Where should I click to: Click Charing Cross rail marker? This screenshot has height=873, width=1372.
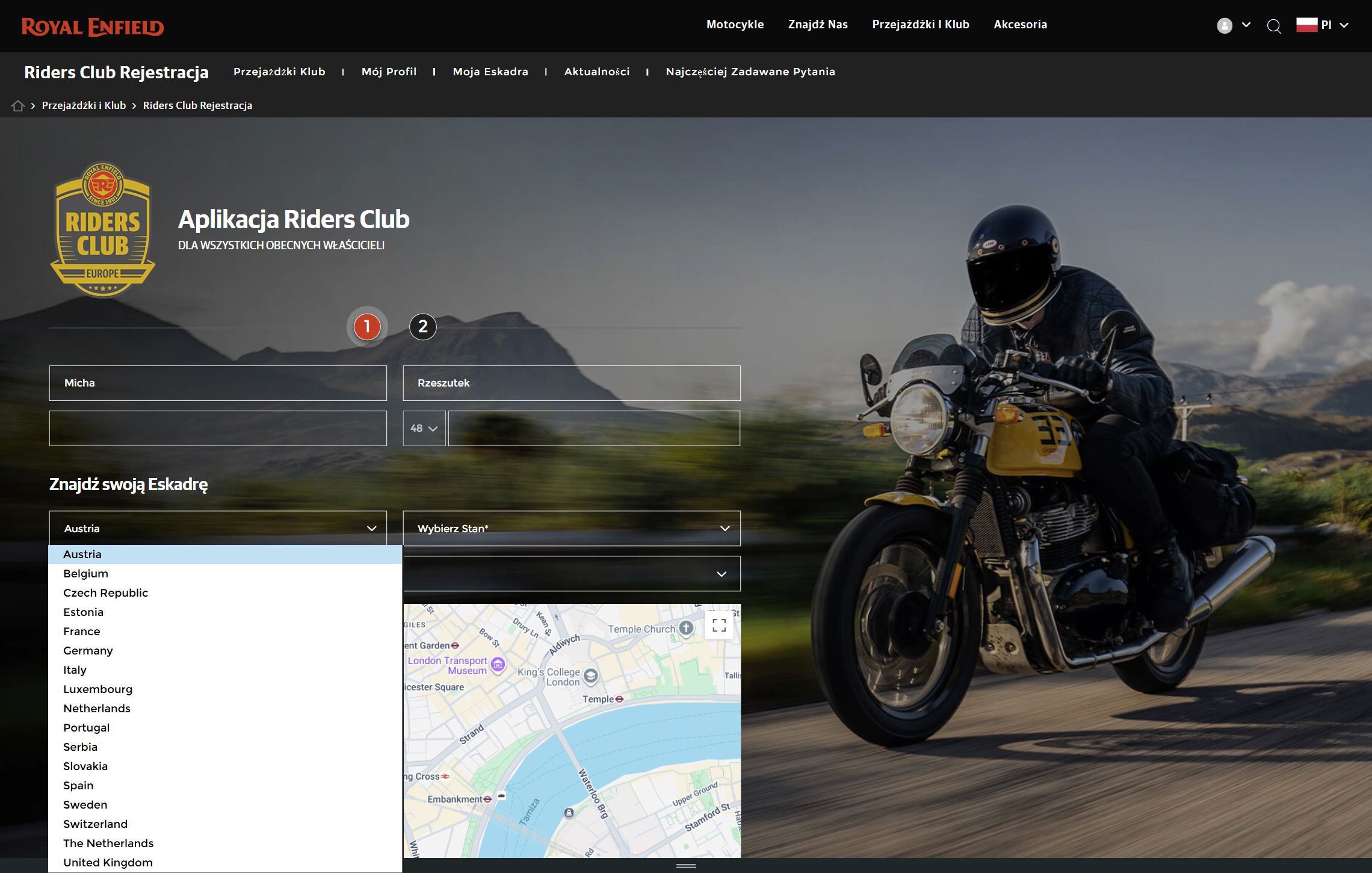click(x=445, y=777)
